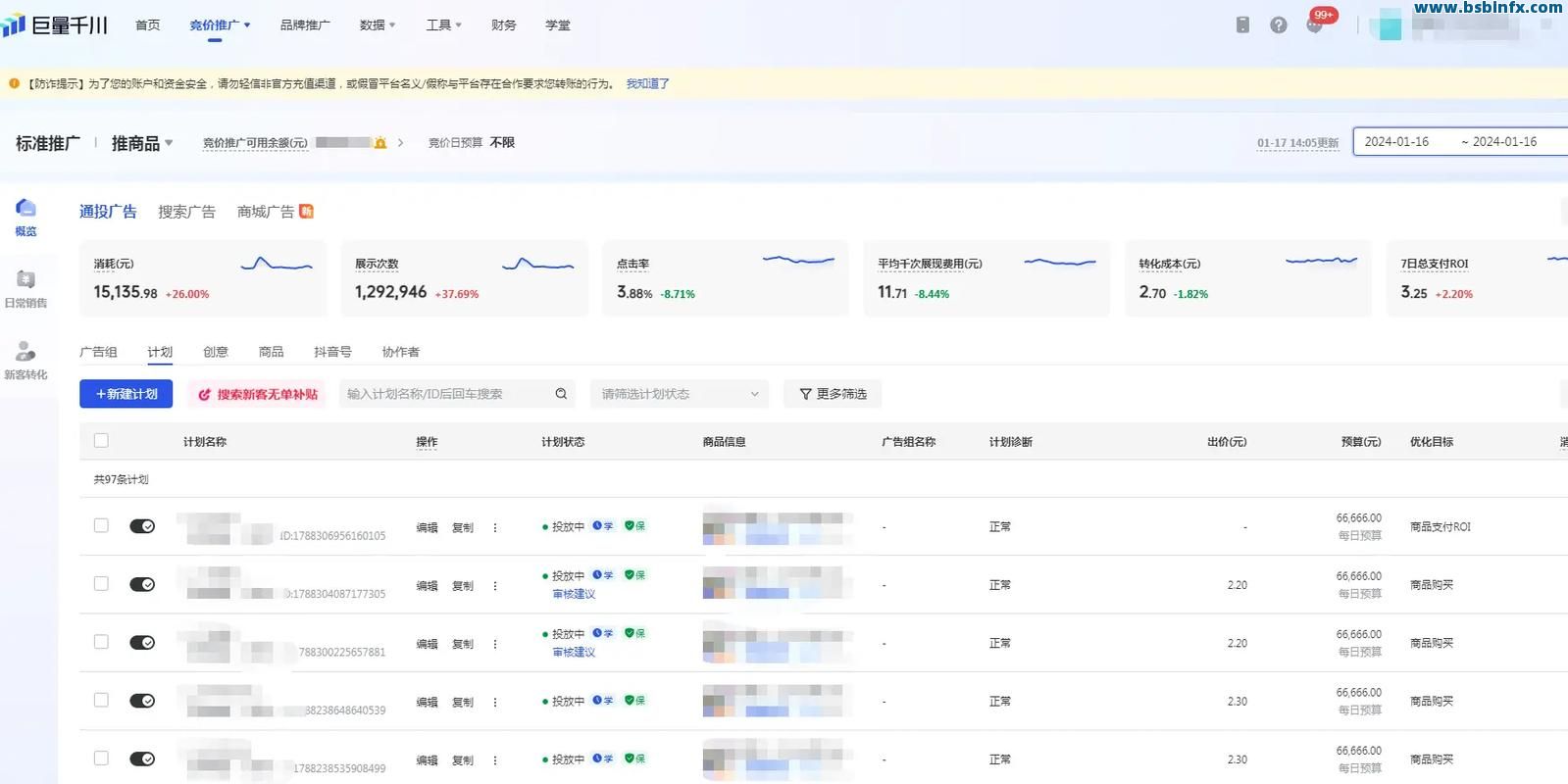This screenshot has height=784, width=1568.
Task: Tick the checkbox for plan 788300225657881
Action: pos(101,642)
